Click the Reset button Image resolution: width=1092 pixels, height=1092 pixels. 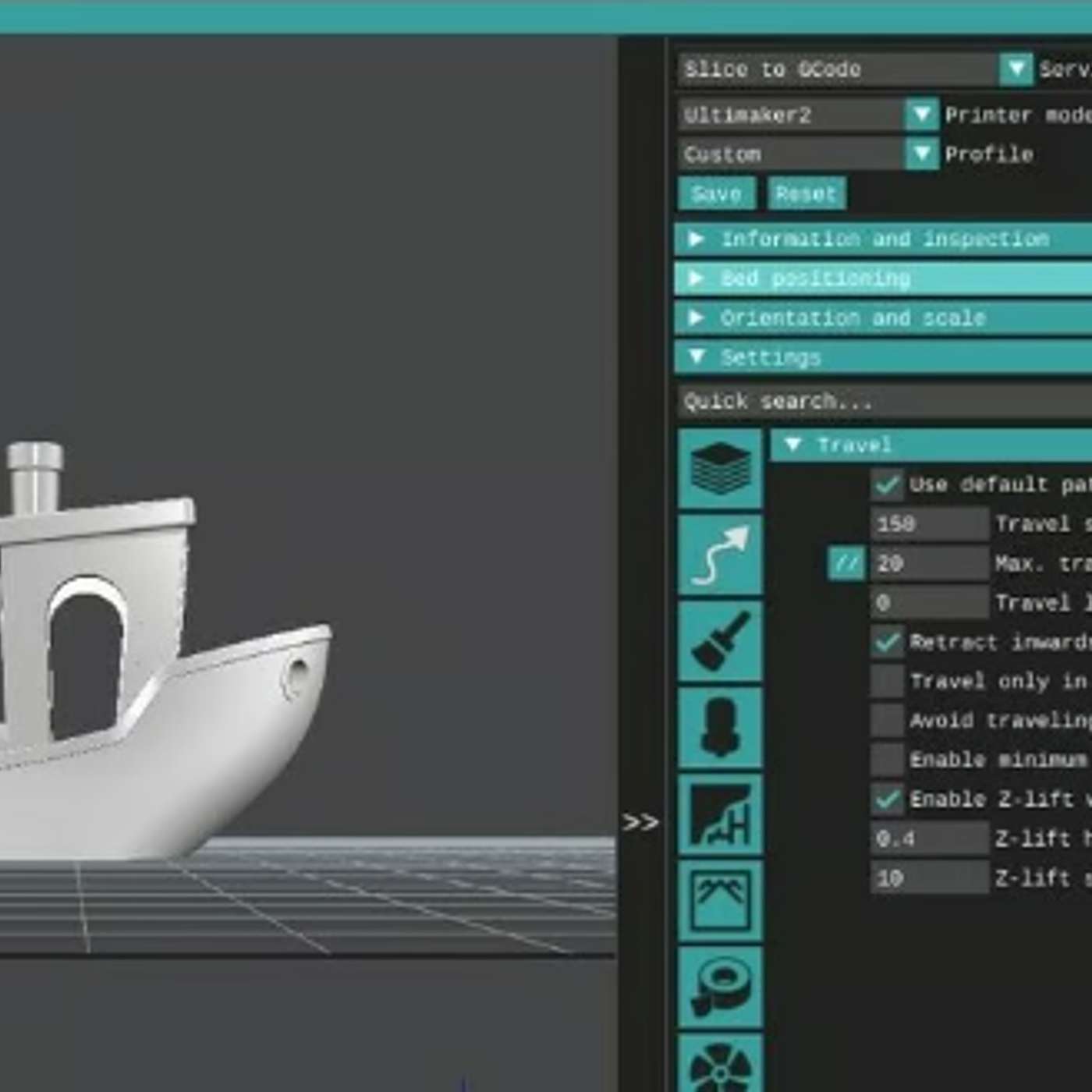806,193
